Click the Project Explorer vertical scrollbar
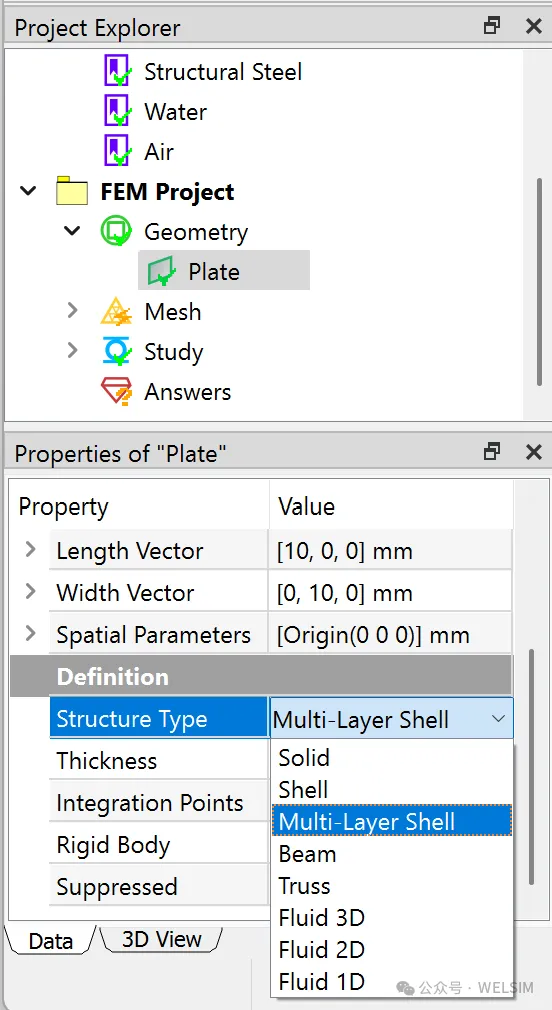Image resolution: width=552 pixels, height=1010 pixels. click(x=540, y=282)
